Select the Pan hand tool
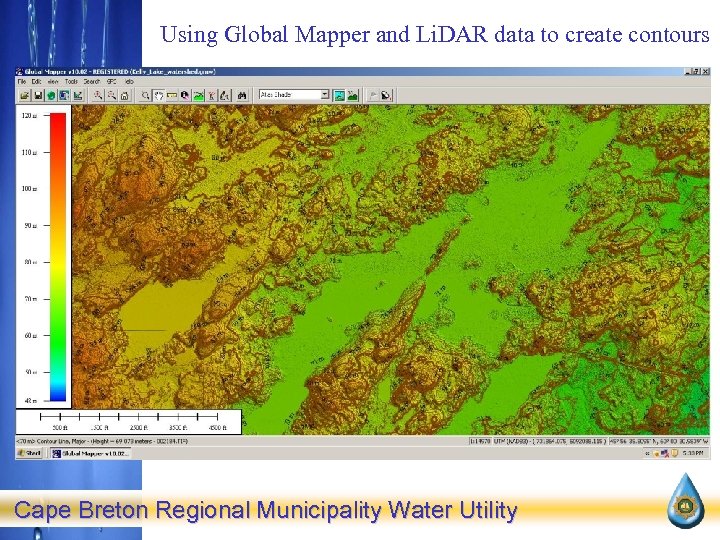Viewport: 720px width, 540px height. click(x=158, y=96)
